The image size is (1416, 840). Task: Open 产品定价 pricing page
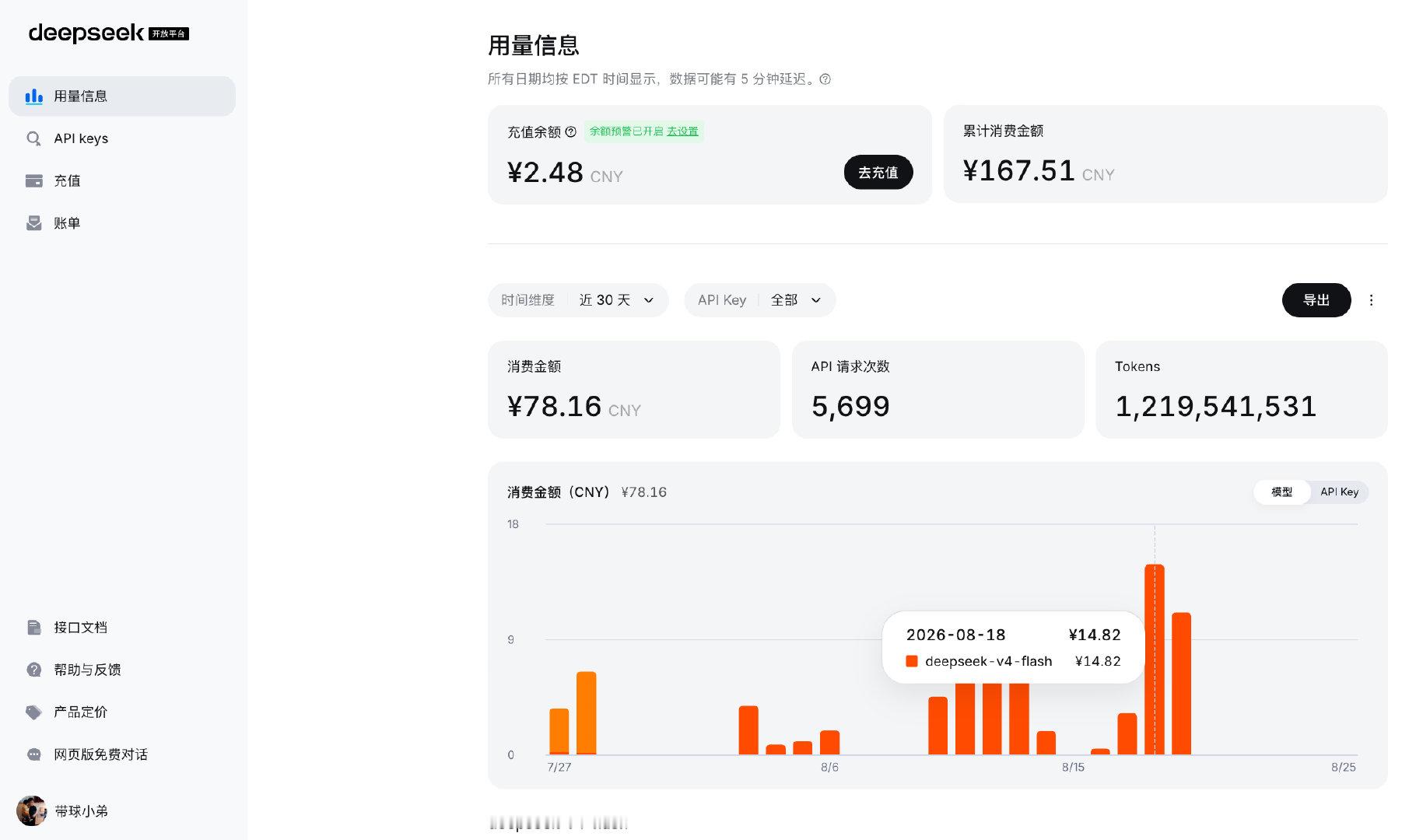click(122, 712)
